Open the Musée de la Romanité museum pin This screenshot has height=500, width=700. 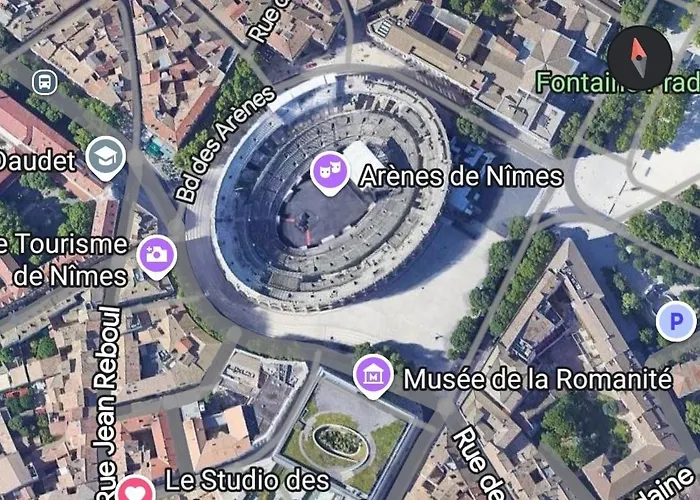(373, 376)
